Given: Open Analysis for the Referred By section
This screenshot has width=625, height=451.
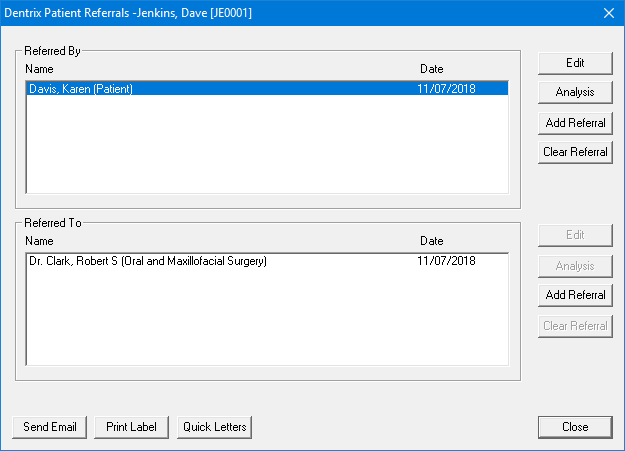Looking at the screenshot, I should coord(575,92).
